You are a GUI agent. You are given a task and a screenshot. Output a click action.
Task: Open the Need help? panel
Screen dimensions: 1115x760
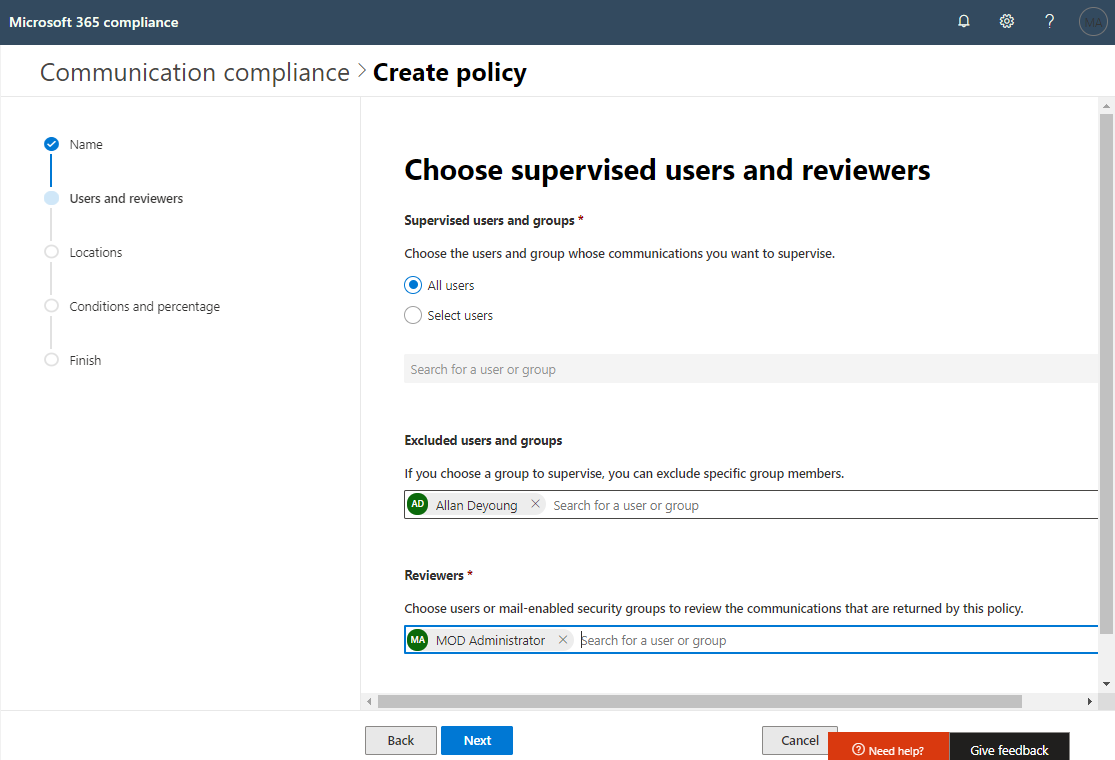[888, 749]
